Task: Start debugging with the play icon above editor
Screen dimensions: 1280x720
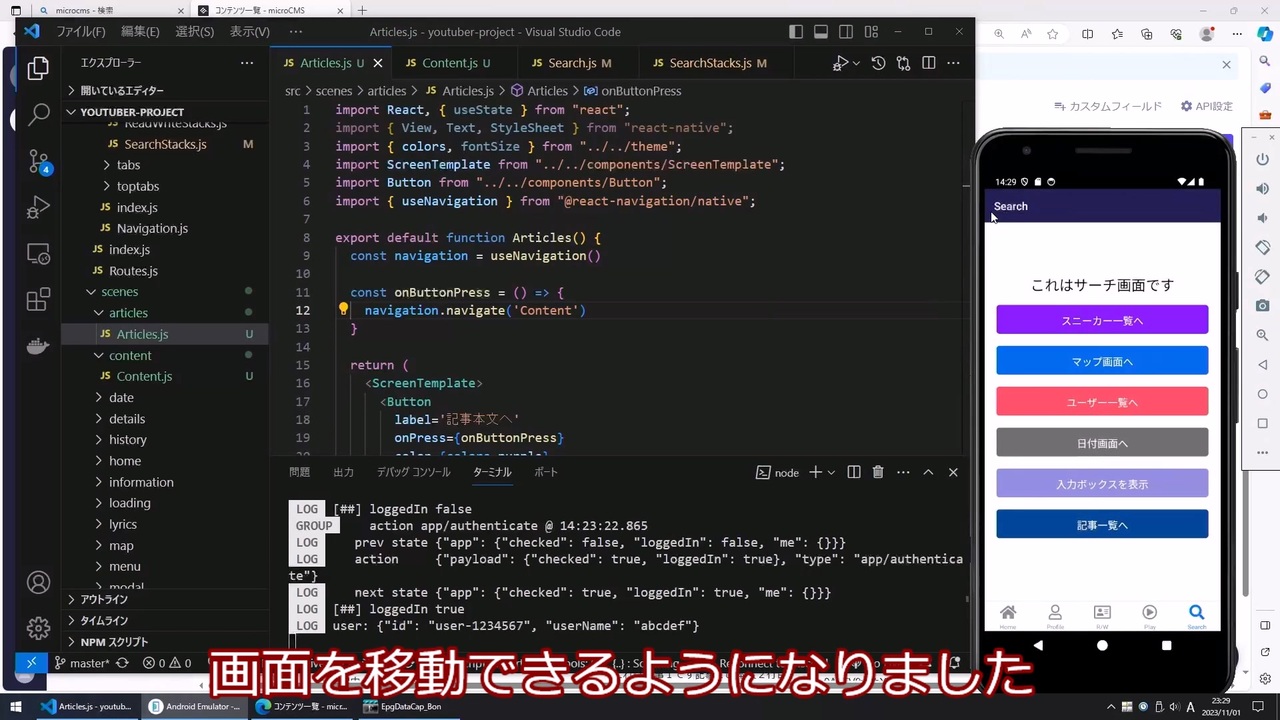Action: coord(840,63)
